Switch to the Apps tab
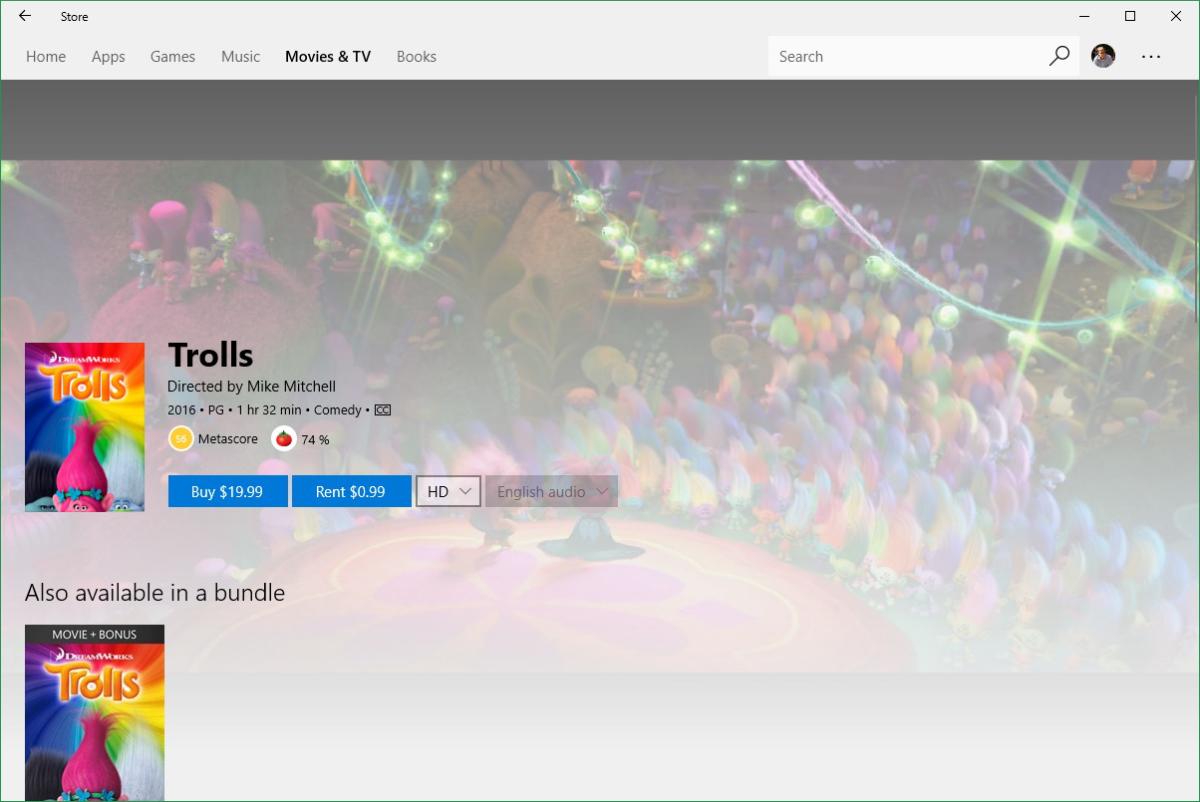 [108, 57]
